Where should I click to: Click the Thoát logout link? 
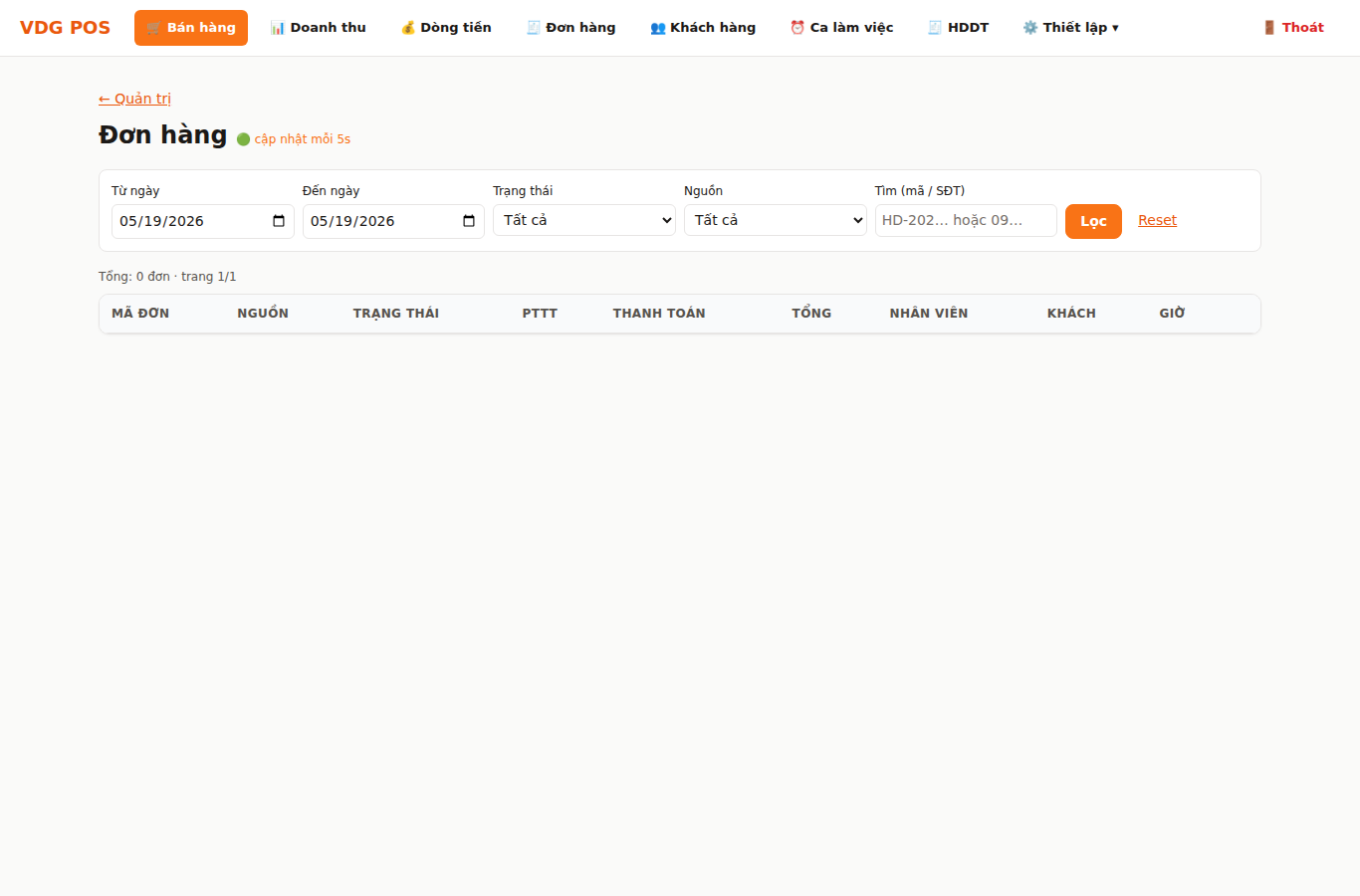(1293, 28)
